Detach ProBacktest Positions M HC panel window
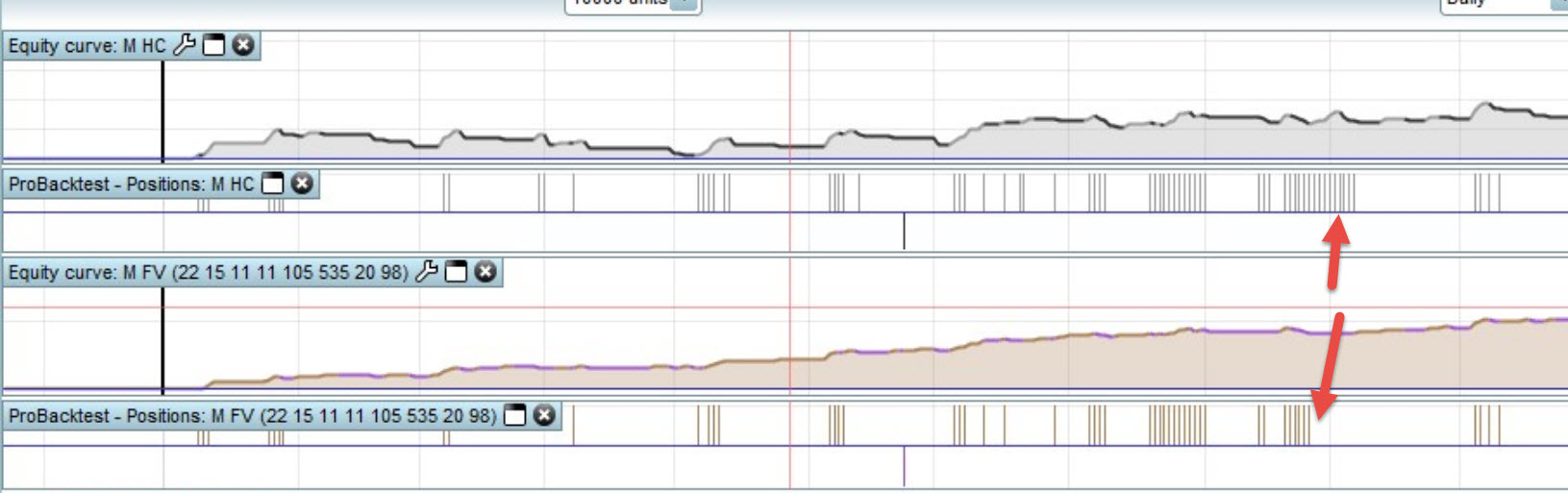This screenshot has height=493, width=1568. click(273, 183)
